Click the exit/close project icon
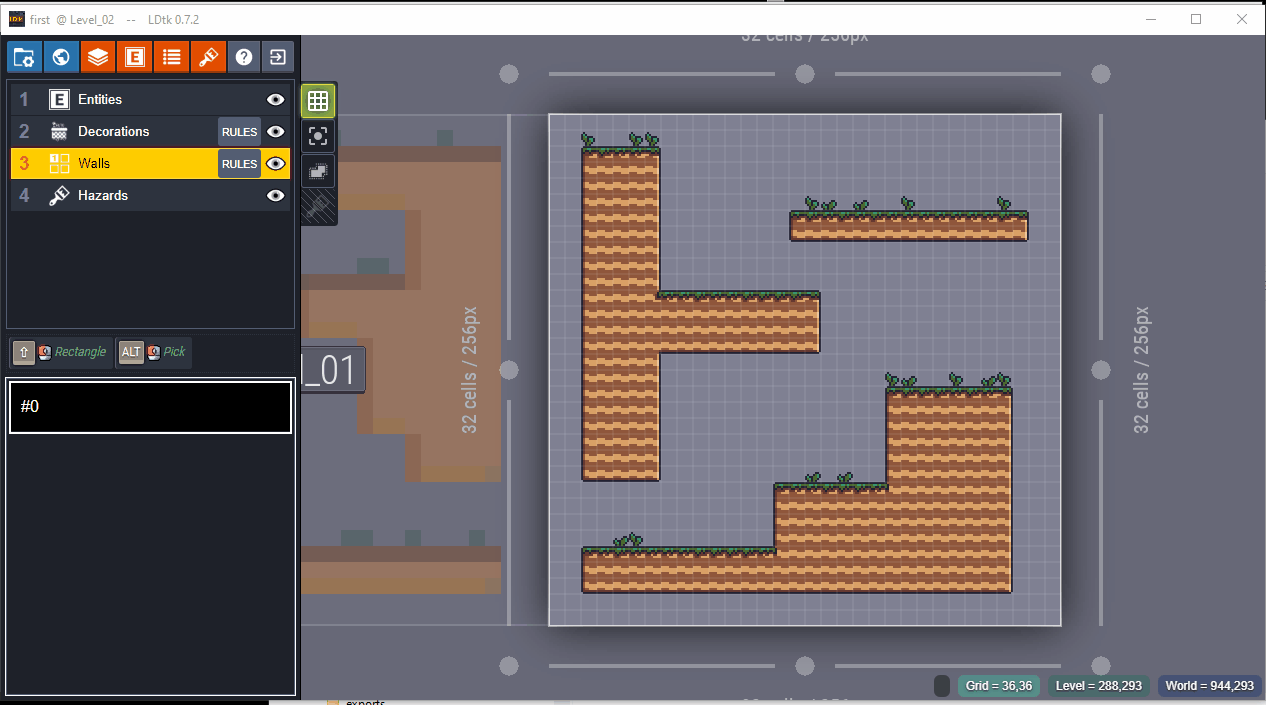The height and width of the screenshot is (705, 1266). (279, 57)
